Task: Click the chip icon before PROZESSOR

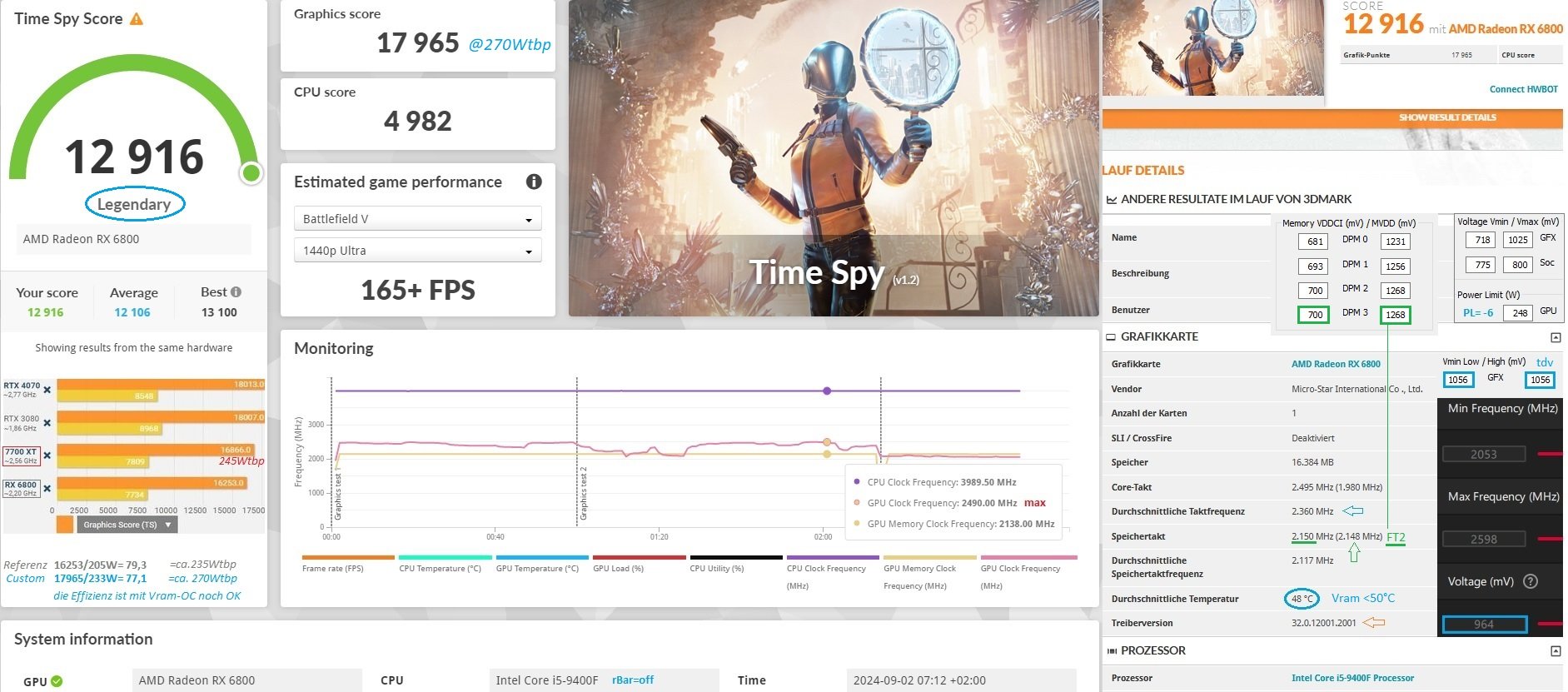Action: pyautogui.click(x=1111, y=651)
